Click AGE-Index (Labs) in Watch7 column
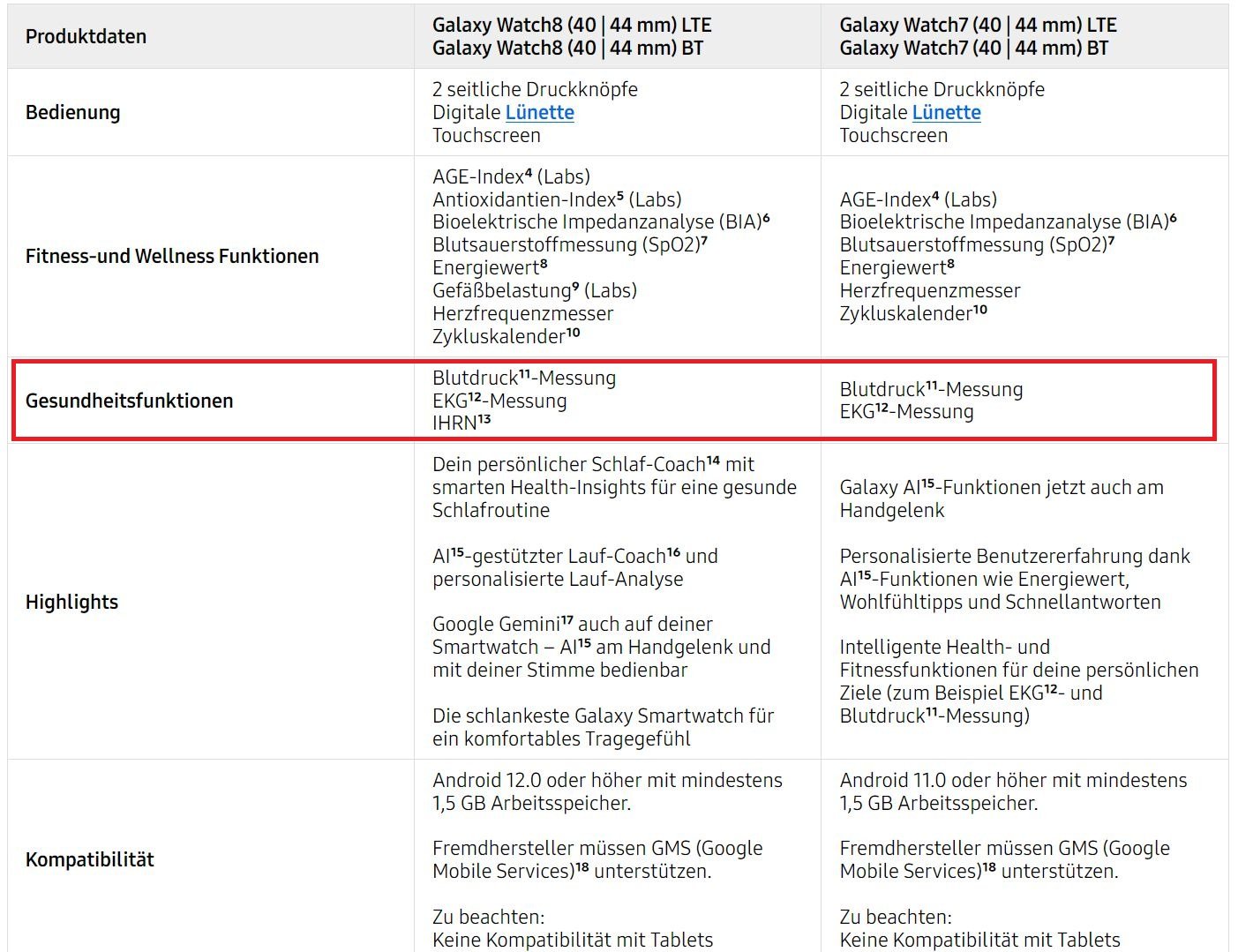The width and height of the screenshot is (1238, 952). (919, 199)
